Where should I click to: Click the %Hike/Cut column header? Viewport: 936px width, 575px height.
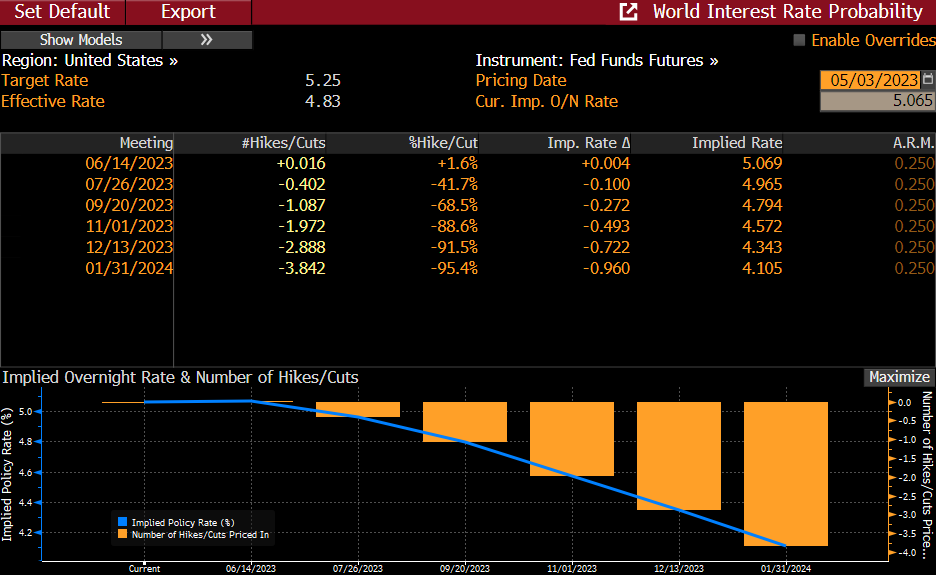443,143
